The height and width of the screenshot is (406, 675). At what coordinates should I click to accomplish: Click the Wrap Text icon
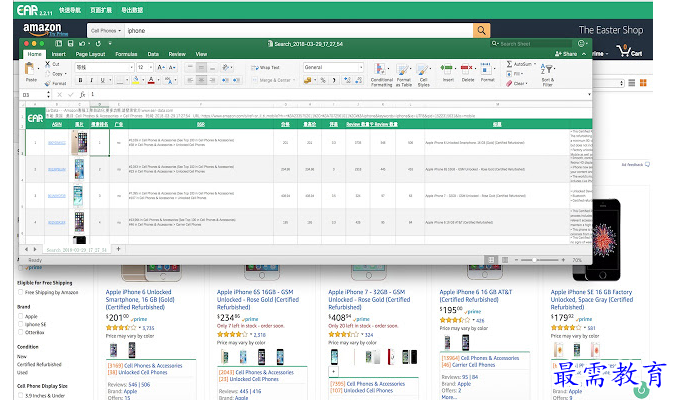click(x=255, y=68)
